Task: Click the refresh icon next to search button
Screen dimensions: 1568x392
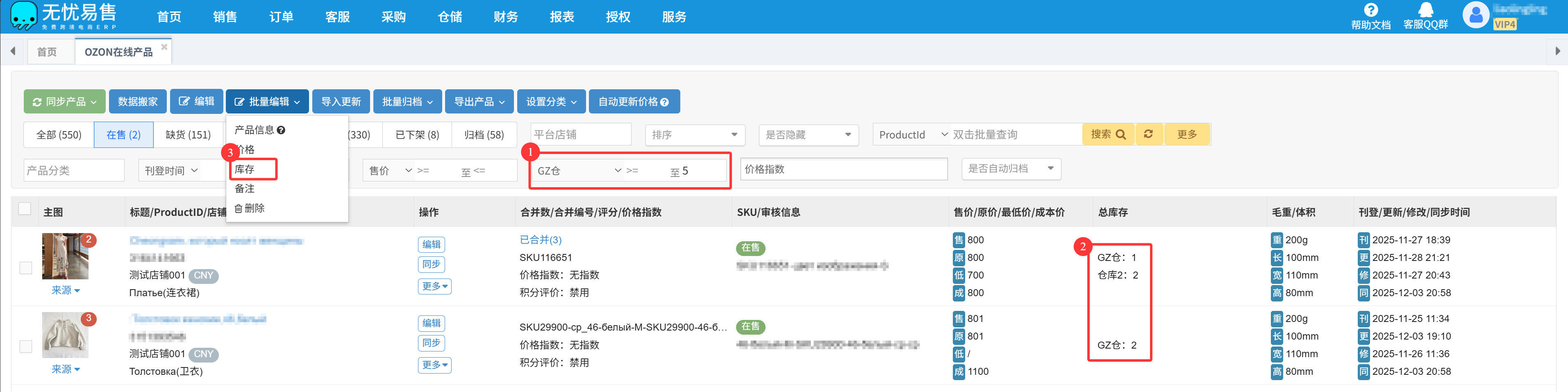Action: pos(1148,134)
